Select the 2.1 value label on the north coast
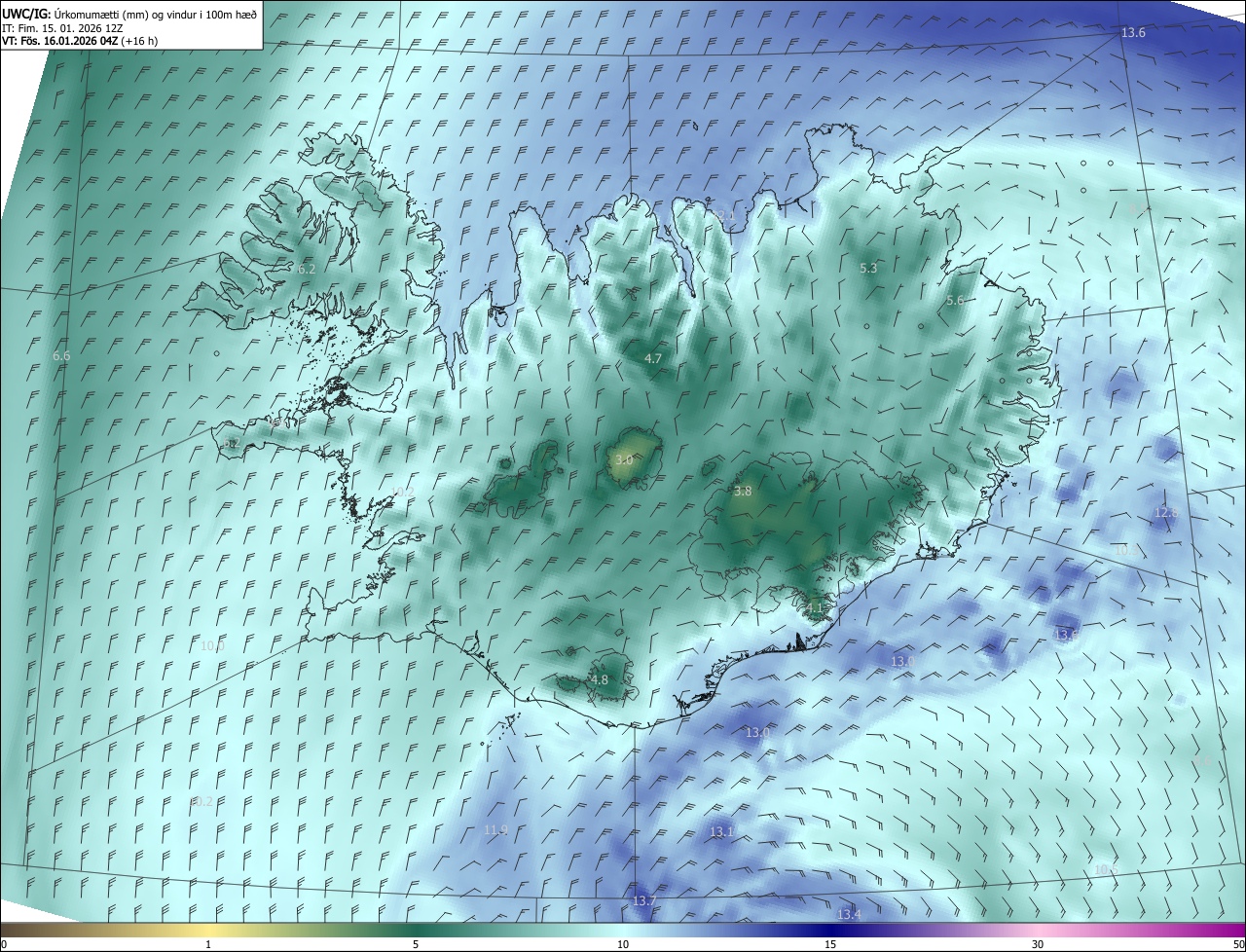This screenshot has width=1246, height=952. click(724, 216)
